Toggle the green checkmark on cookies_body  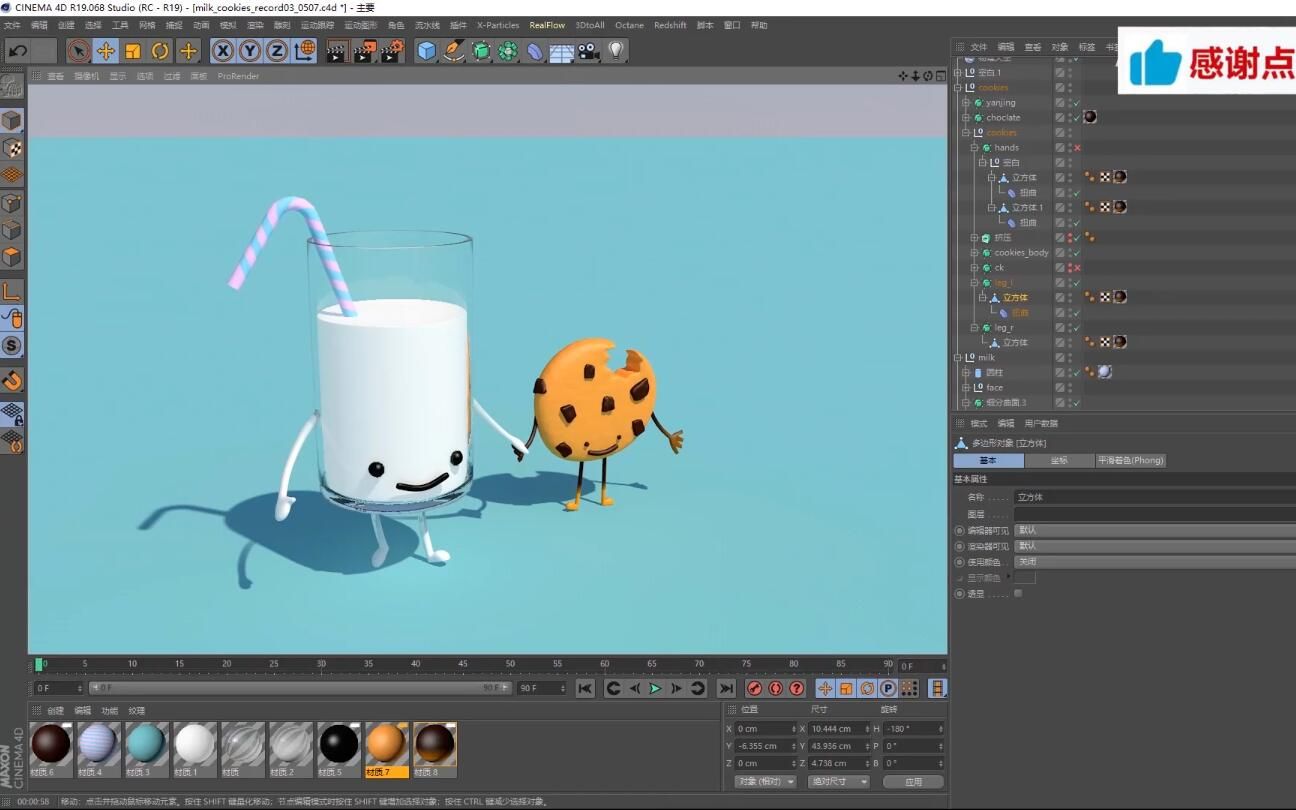click(1076, 253)
